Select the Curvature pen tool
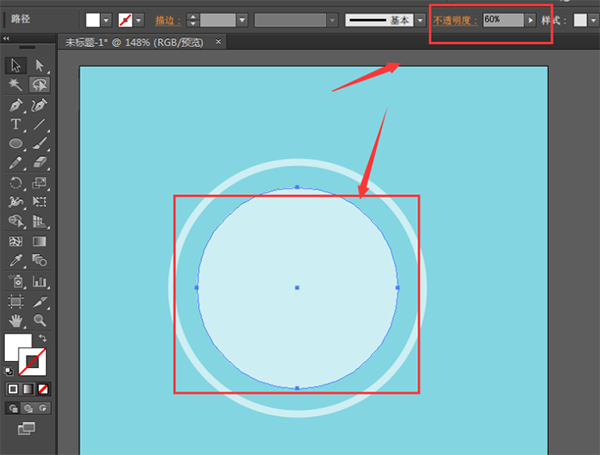The image size is (600, 455). click(x=39, y=105)
